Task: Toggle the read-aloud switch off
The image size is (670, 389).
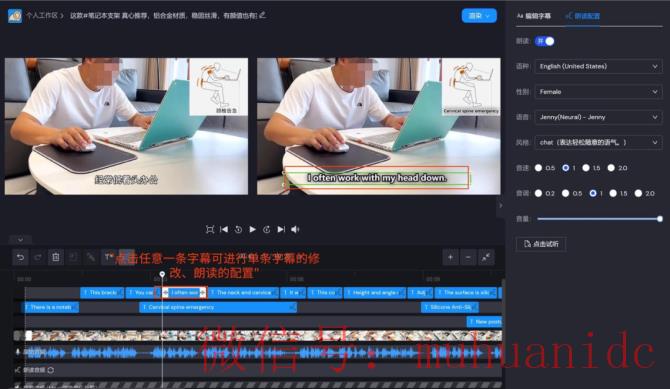Action: click(545, 41)
